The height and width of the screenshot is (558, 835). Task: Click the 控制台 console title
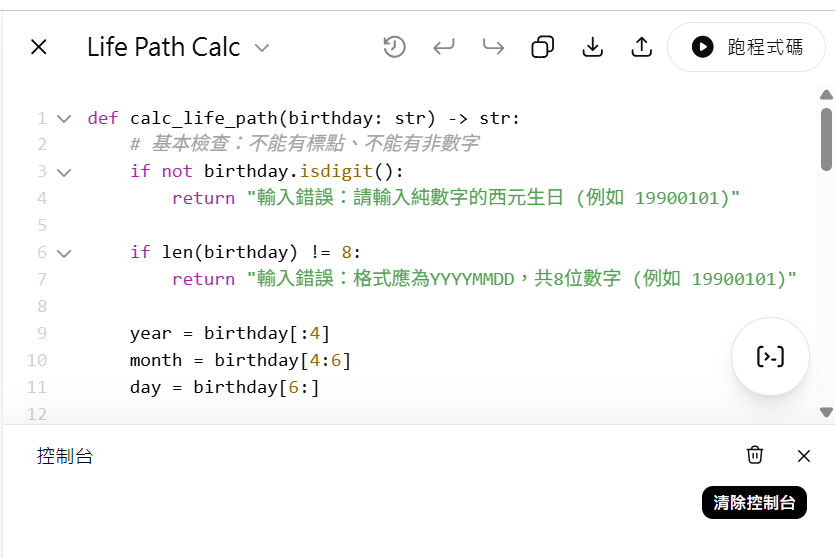click(x=65, y=456)
